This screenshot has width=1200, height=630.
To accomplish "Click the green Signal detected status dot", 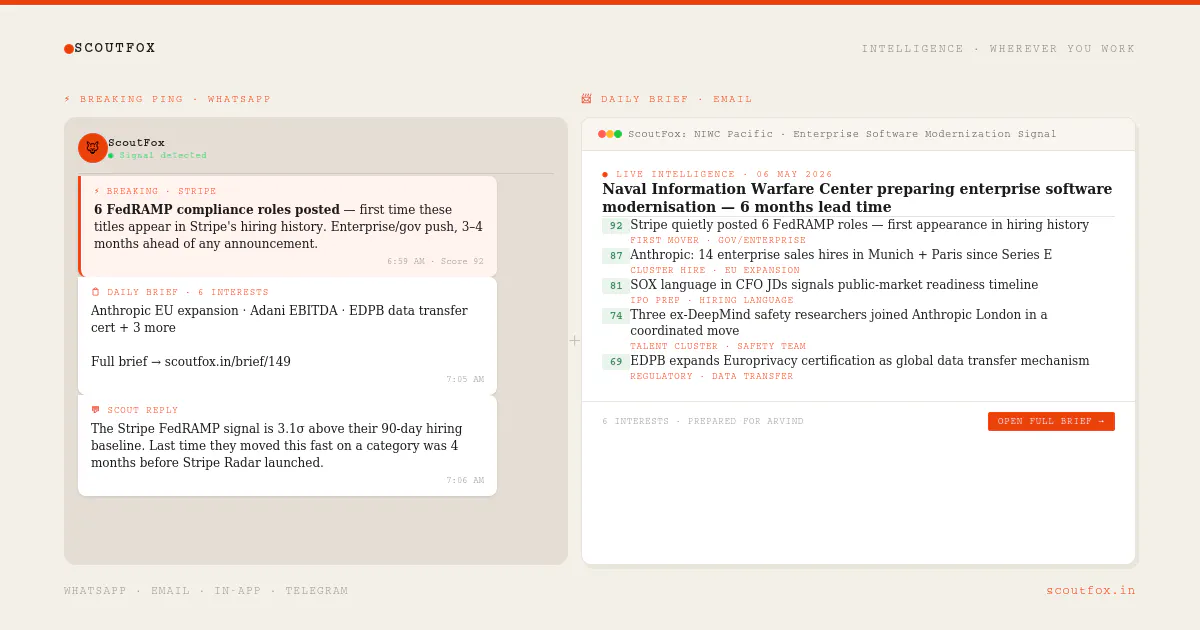I will click(x=111, y=156).
